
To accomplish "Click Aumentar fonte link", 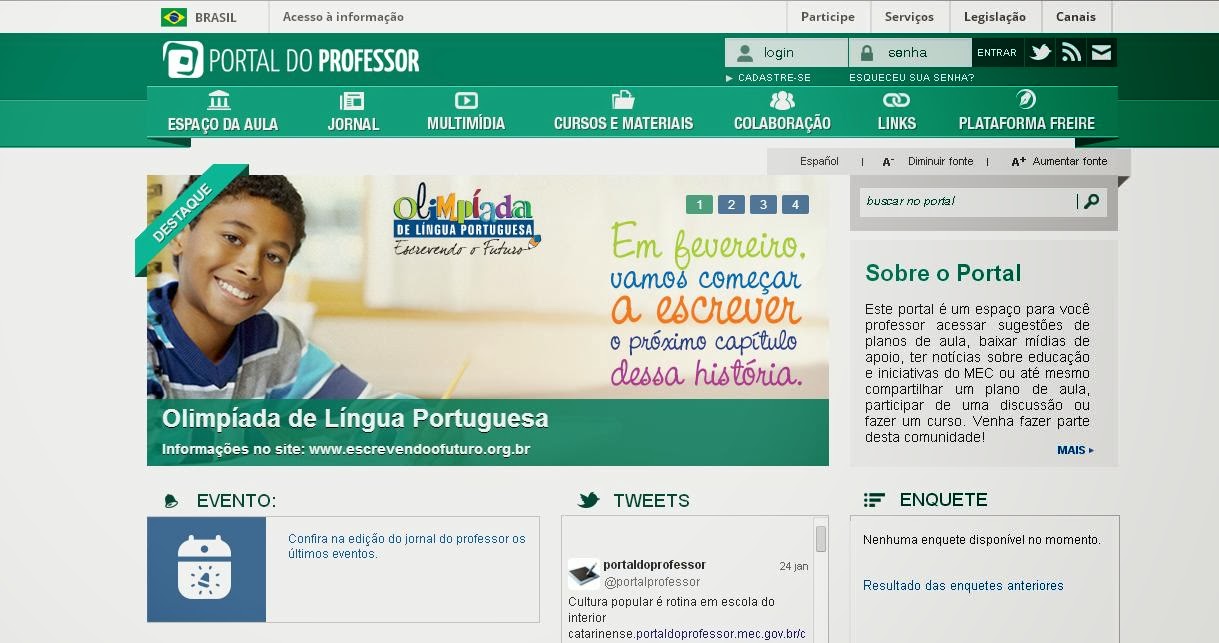I will tap(1070, 161).
